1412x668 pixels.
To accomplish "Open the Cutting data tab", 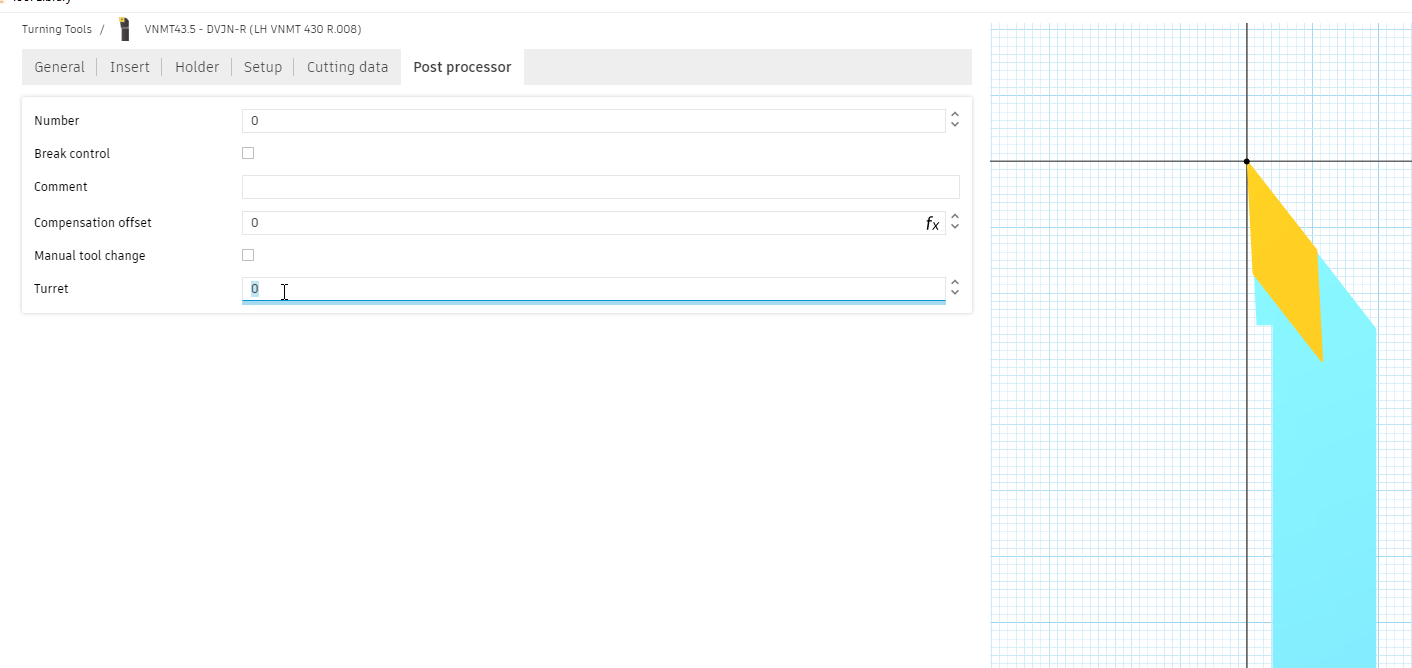I will [x=347, y=67].
